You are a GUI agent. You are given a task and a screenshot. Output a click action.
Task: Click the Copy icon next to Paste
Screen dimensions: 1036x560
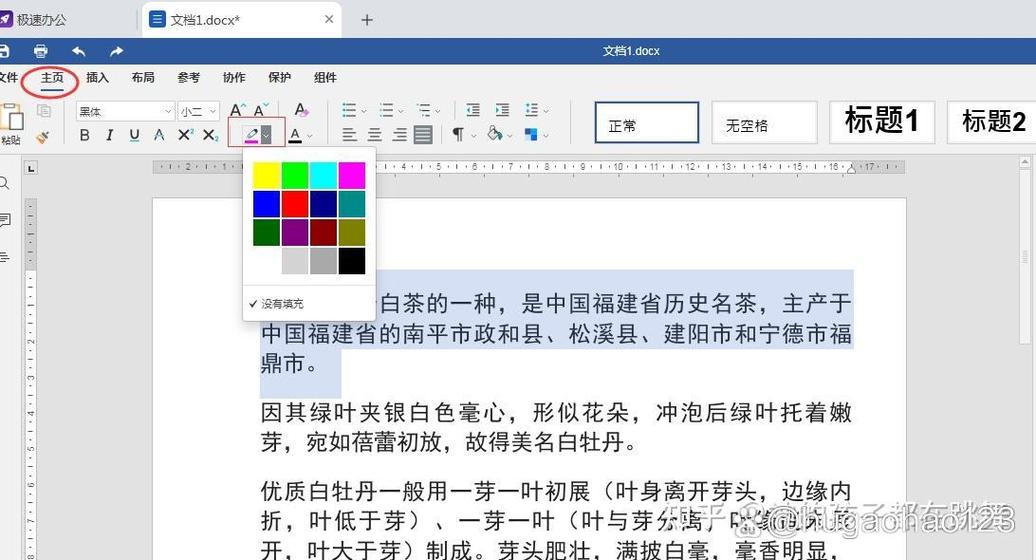coord(44,111)
